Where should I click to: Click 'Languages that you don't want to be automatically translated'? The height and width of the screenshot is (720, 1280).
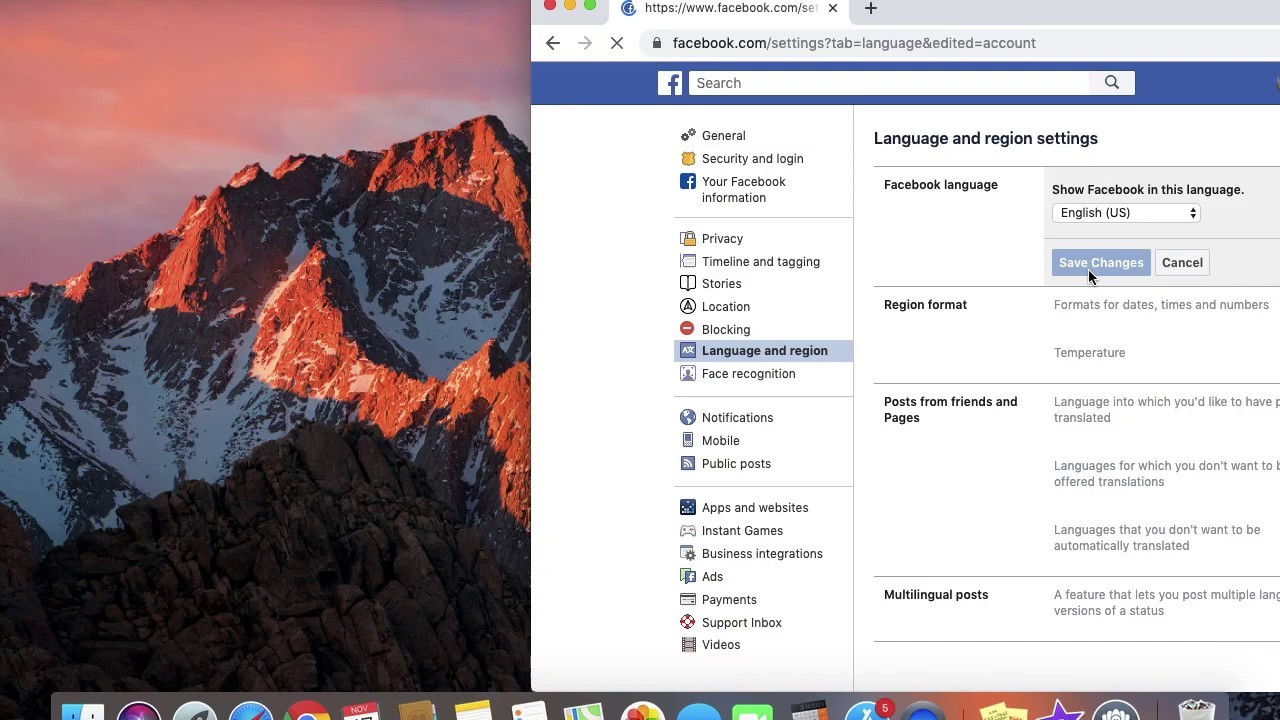[1157, 538]
